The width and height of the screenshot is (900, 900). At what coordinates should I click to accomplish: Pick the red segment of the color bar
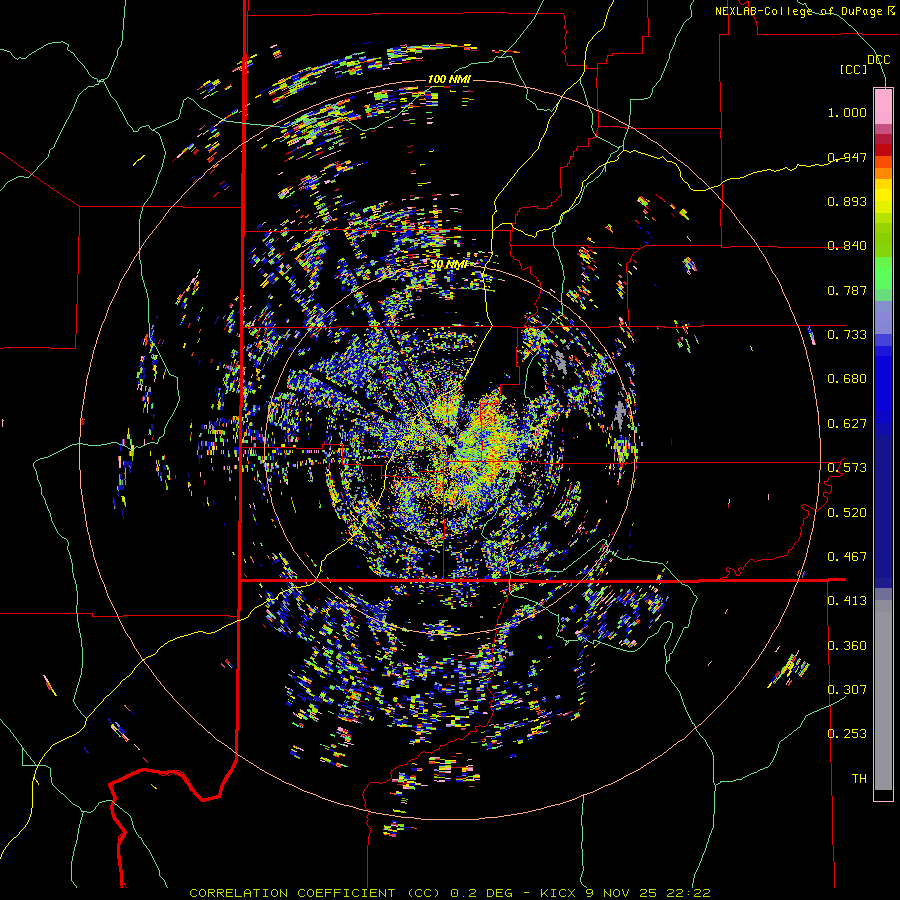(x=883, y=150)
